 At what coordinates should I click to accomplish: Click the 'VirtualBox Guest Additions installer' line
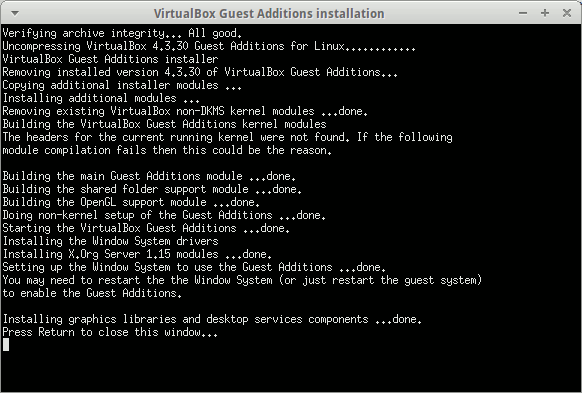[x=110, y=59]
